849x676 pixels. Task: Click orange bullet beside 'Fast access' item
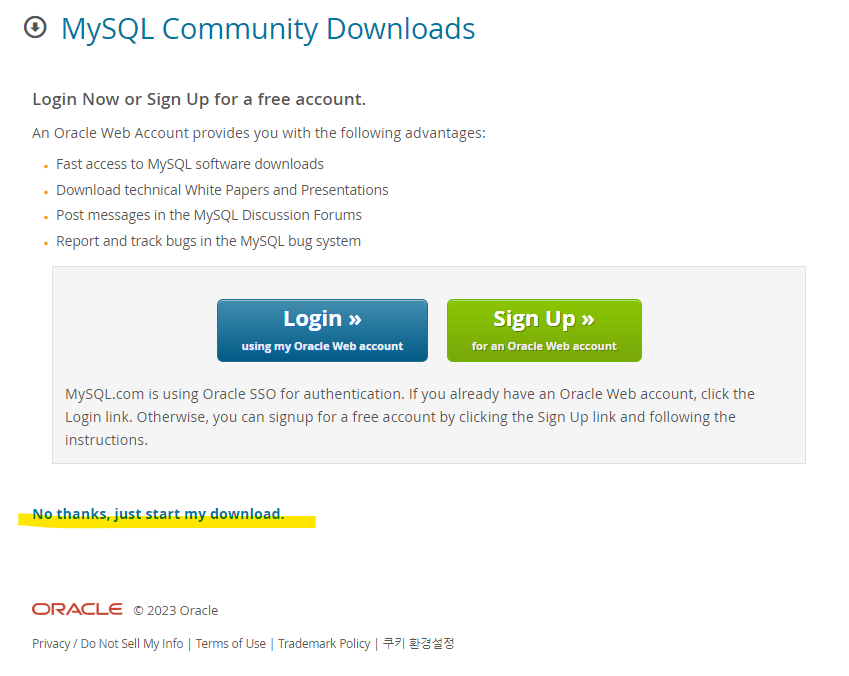coord(46,166)
